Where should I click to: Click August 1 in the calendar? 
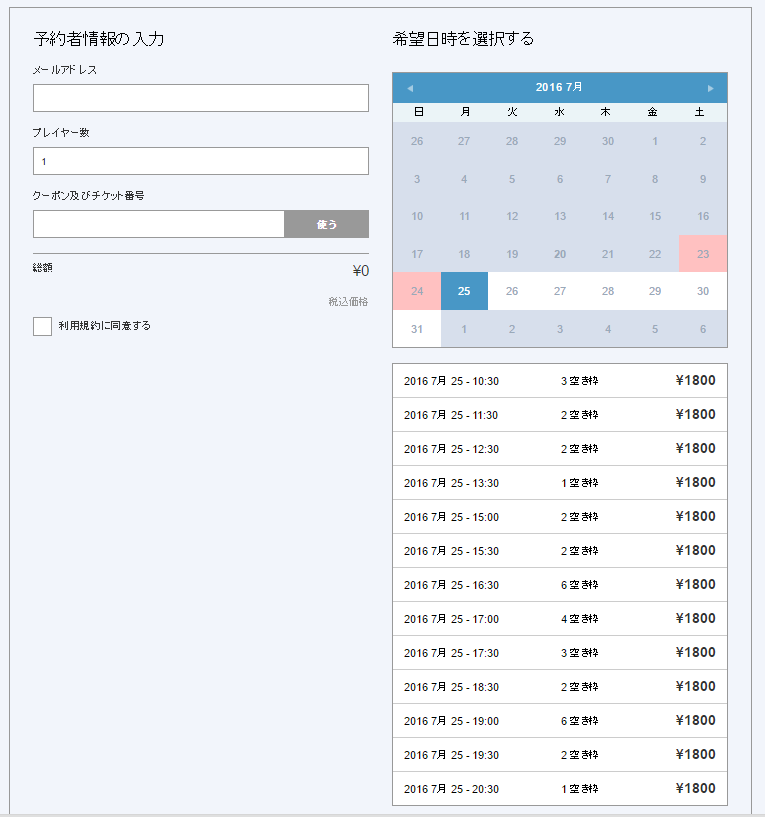(x=464, y=329)
